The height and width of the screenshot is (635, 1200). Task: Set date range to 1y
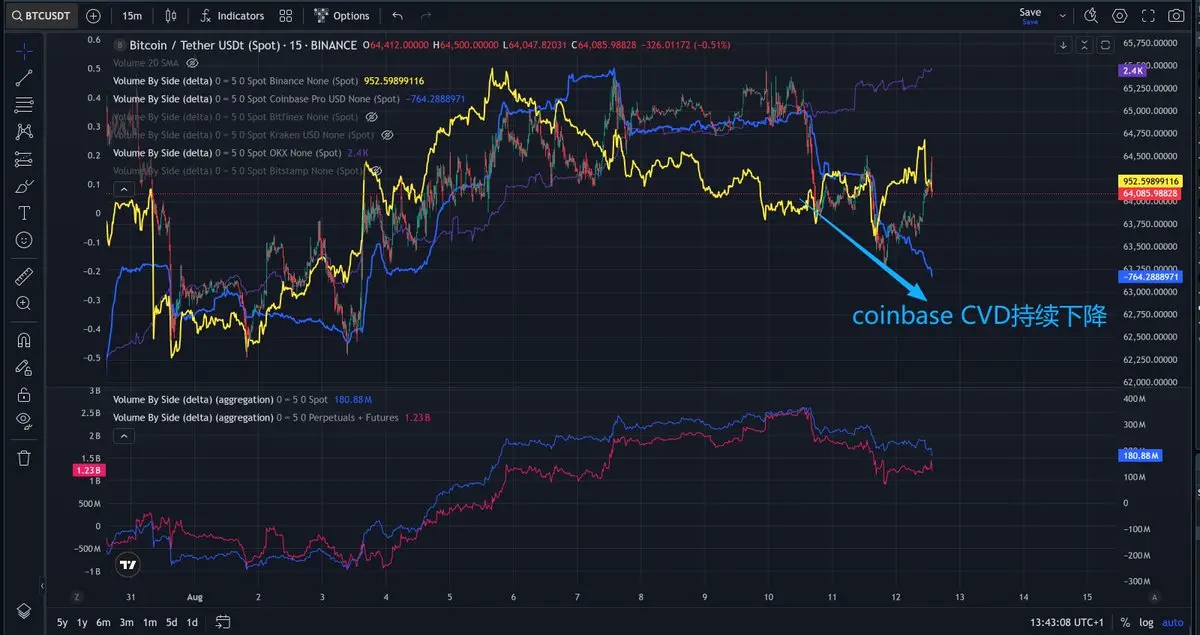[x=82, y=622]
